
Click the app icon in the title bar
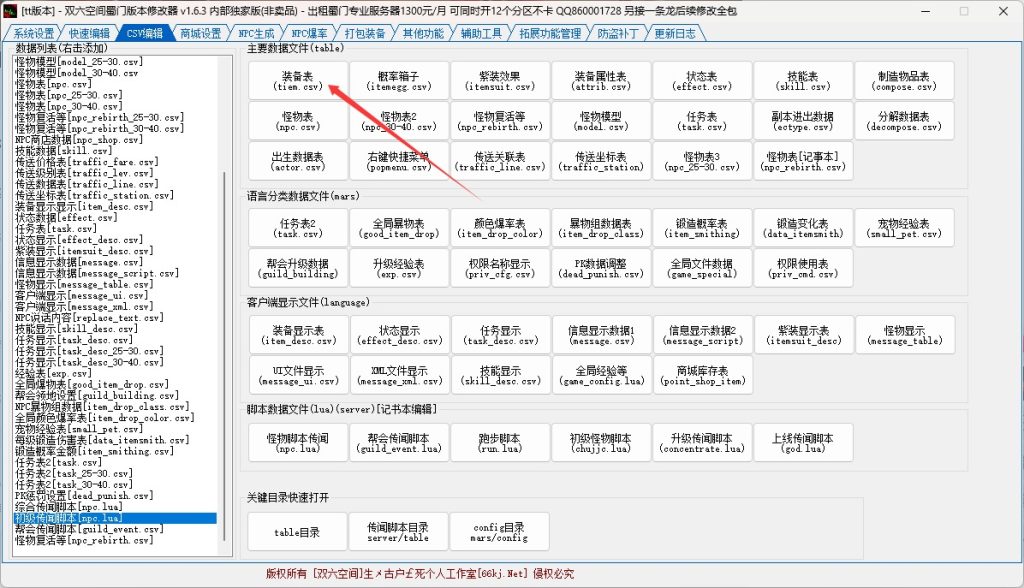click(10, 11)
